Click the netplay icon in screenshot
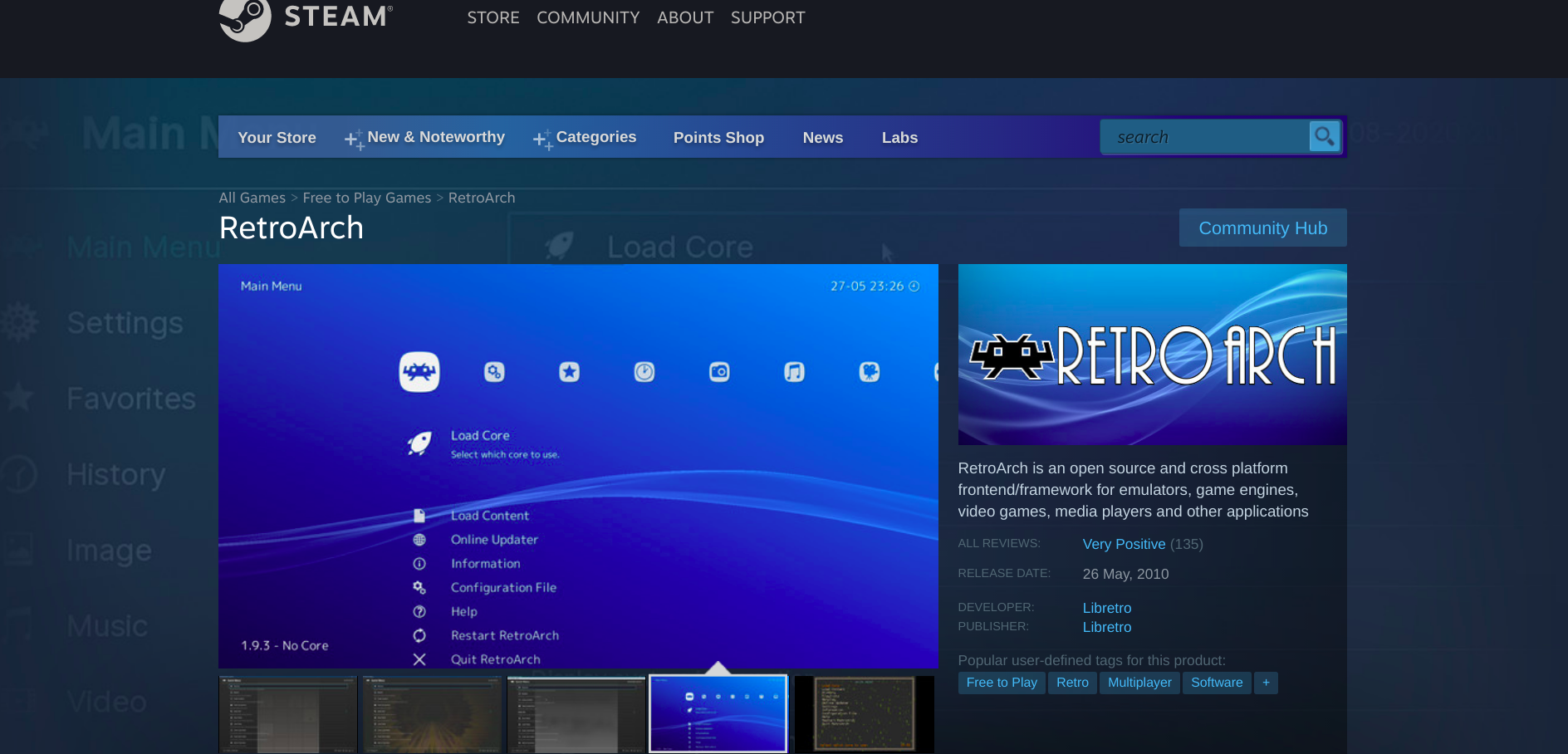This screenshot has width=1568, height=754. (x=870, y=372)
